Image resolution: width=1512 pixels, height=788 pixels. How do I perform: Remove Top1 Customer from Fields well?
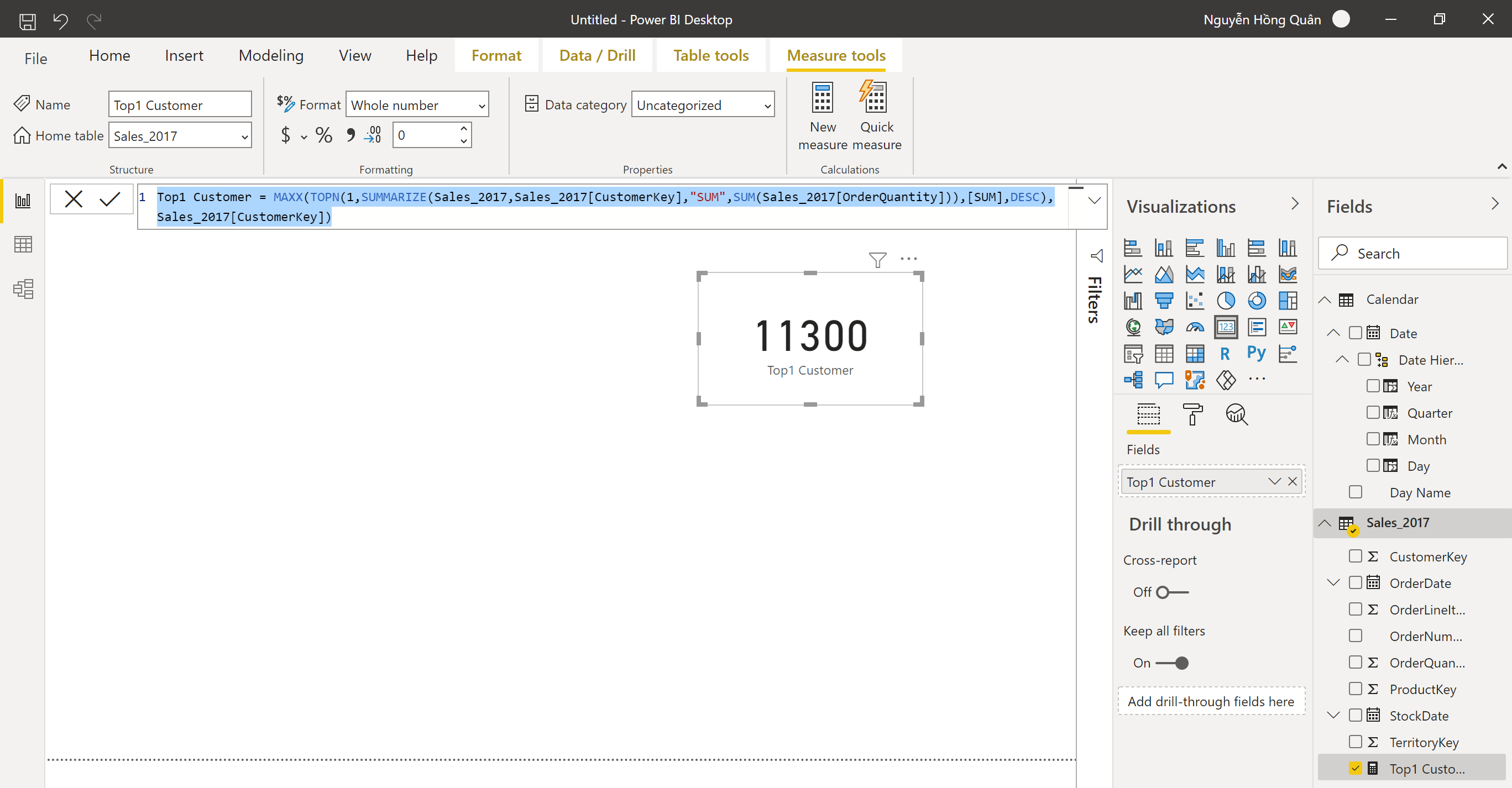click(x=1293, y=481)
